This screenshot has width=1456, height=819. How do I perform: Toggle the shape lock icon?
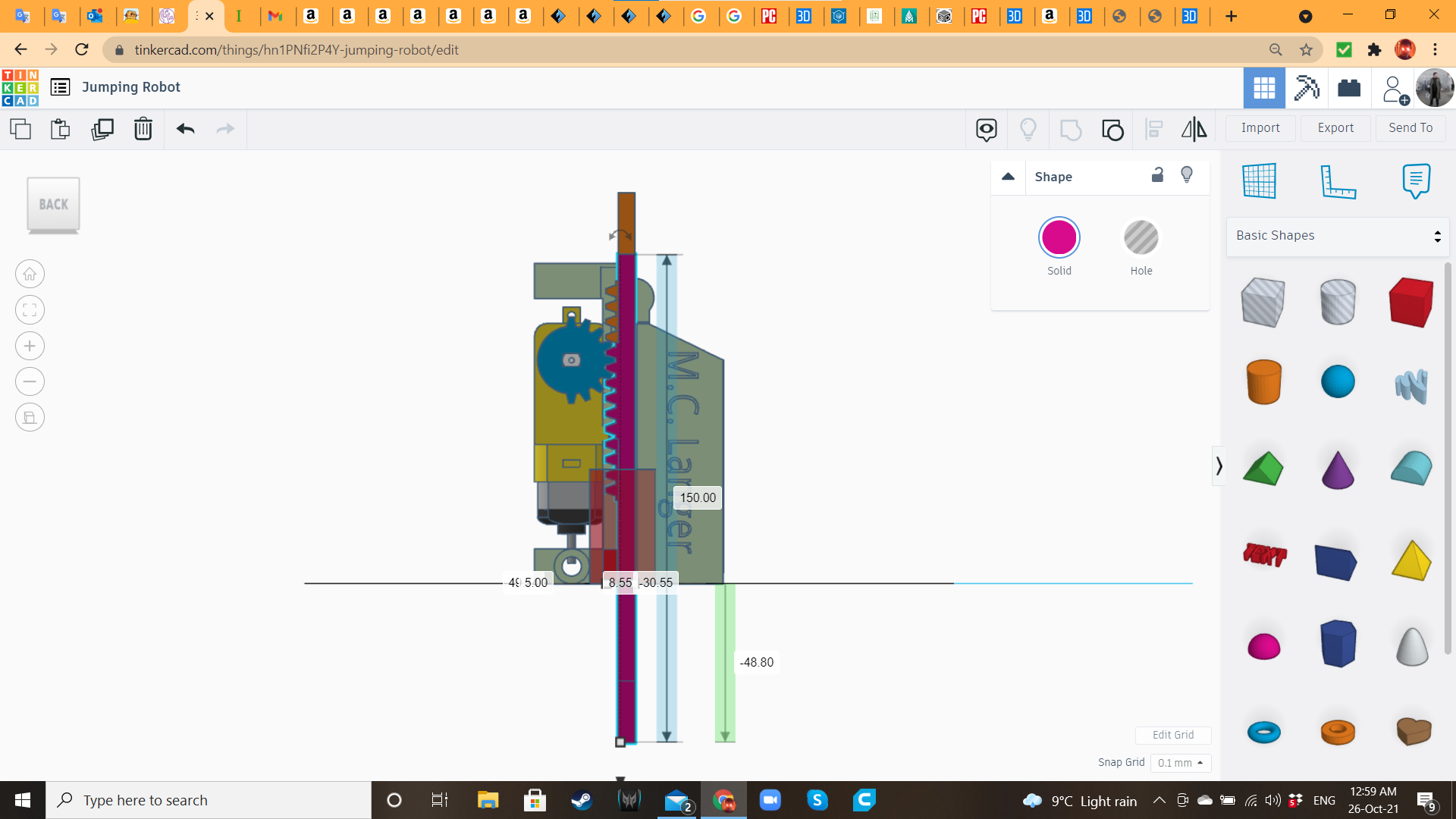point(1157,176)
